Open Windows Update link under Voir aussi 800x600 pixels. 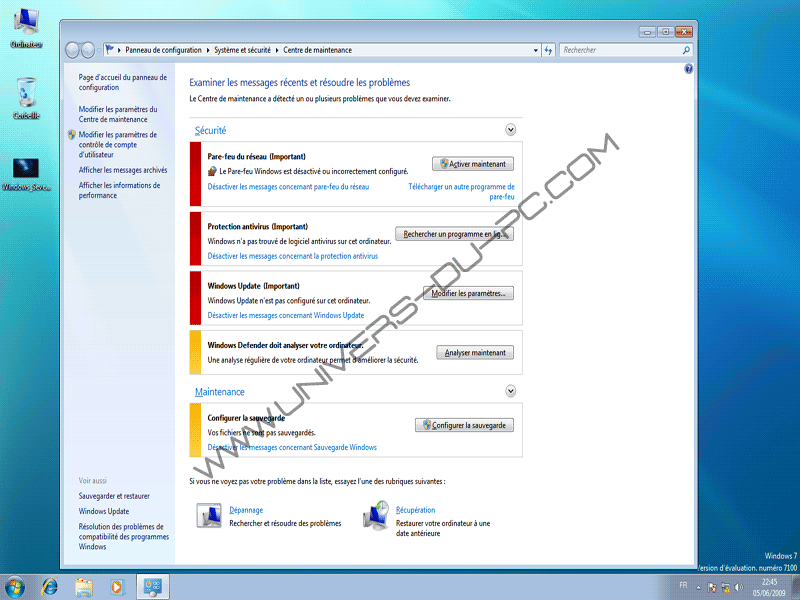click(104, 511)
